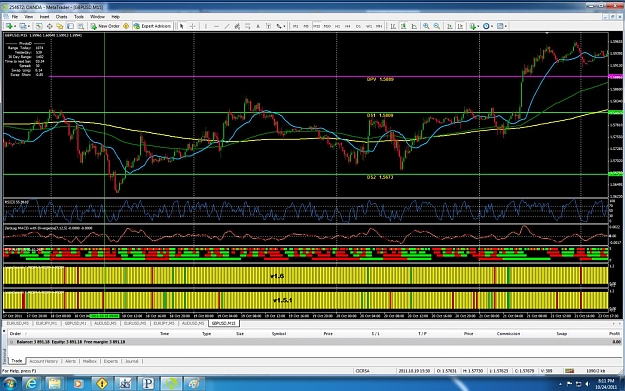The height and width of the screenshot is (391, 625).
Task: Open the Tools menu
Action: pyautogui.click(x=79, y=17)
